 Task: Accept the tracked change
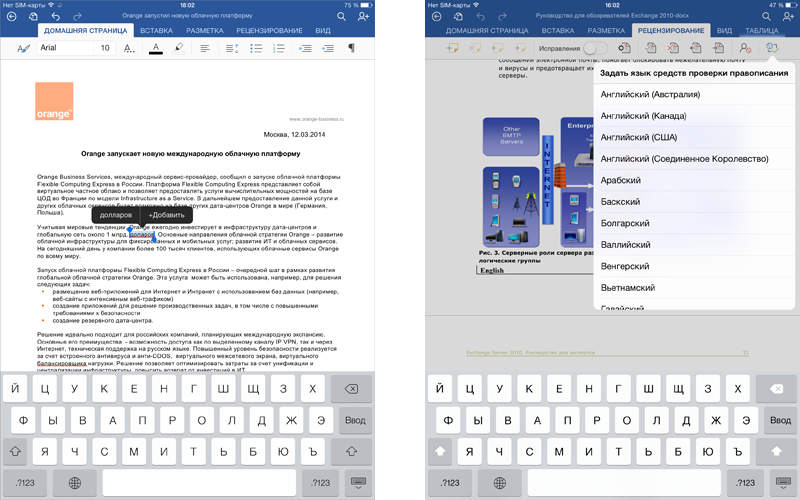[651, 48]
